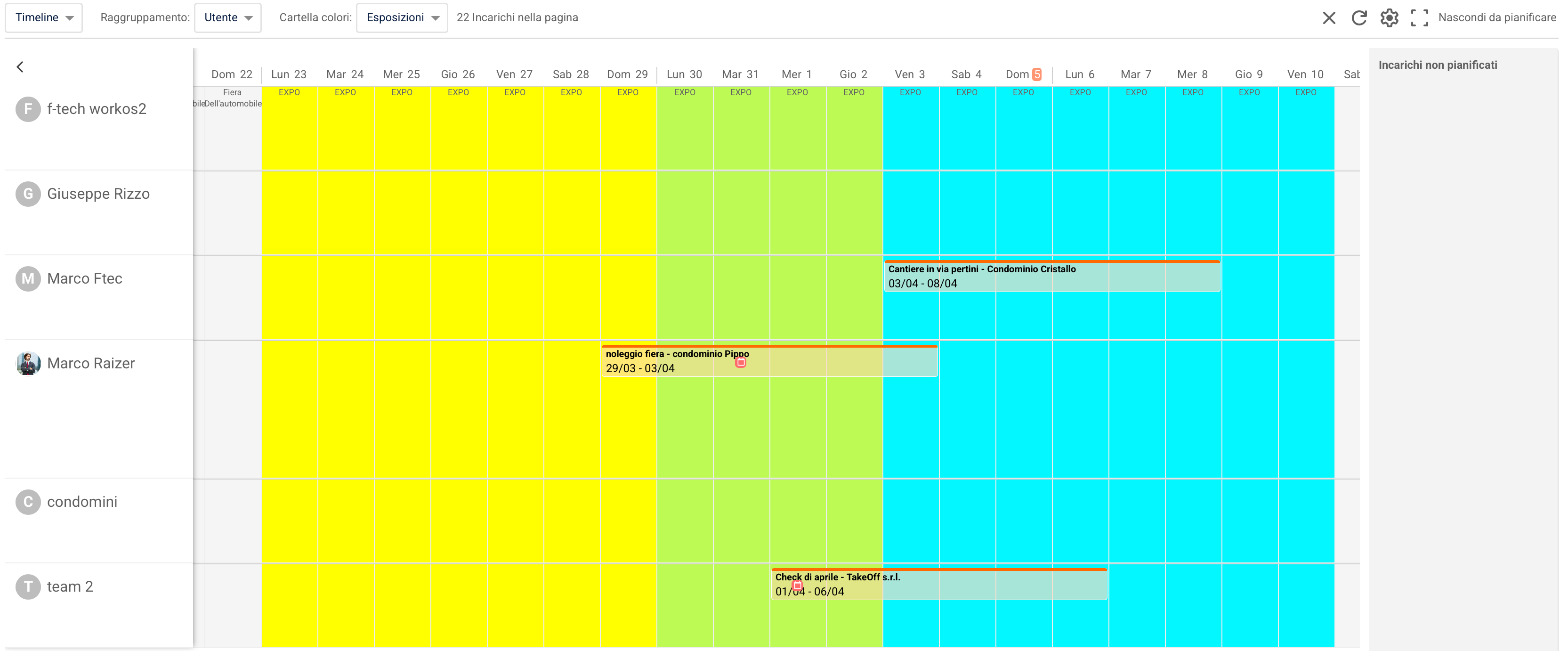Open Check di aprile TakeOff task
Image resolution: width=1568 pixels, height=651 pixels.
point(938,585)
